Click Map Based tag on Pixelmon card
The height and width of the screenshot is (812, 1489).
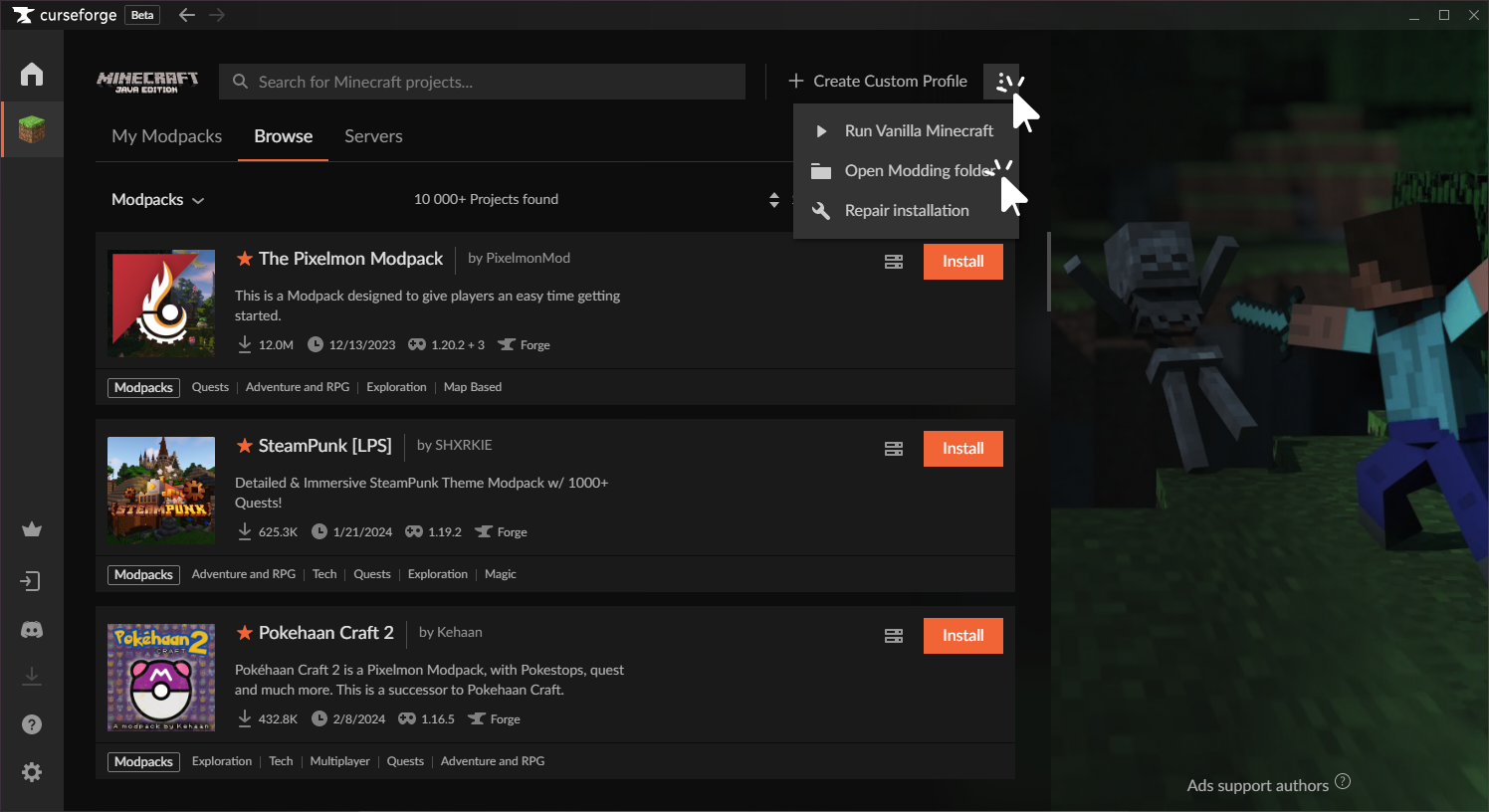473,387
